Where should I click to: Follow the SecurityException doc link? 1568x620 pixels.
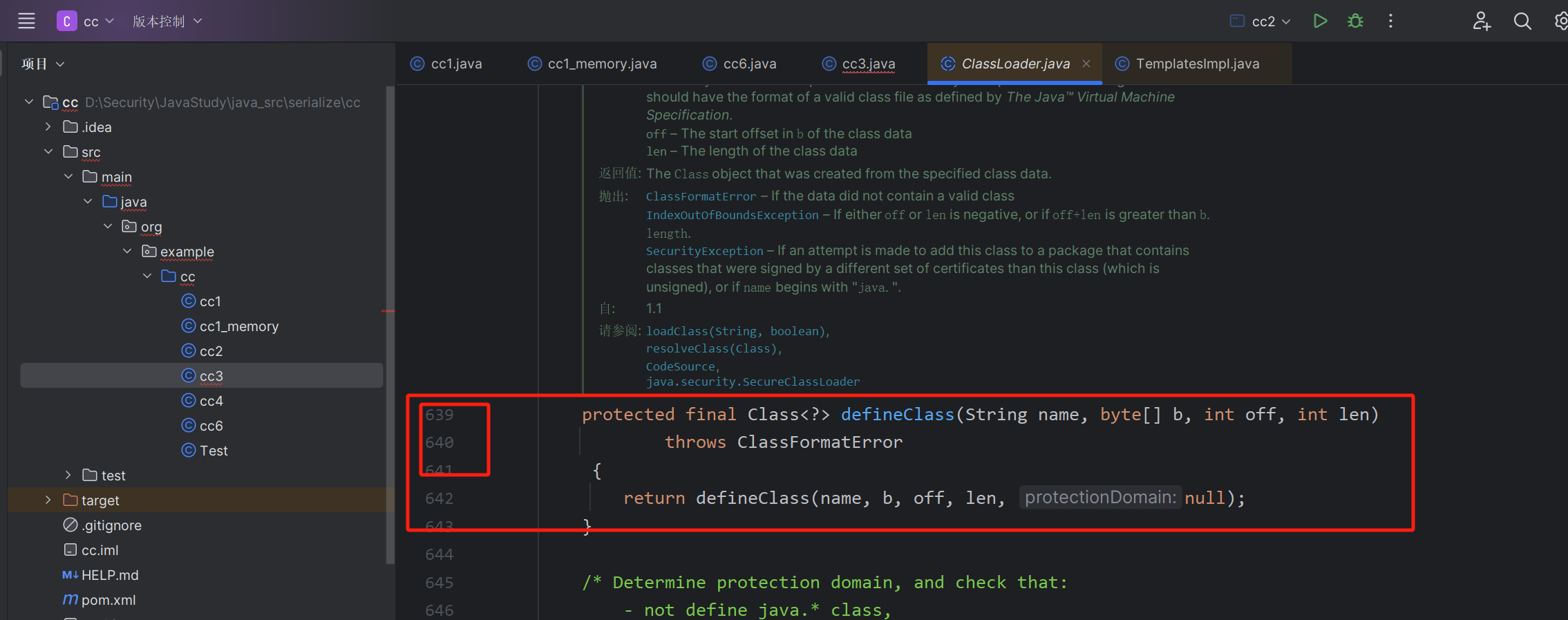704,251
